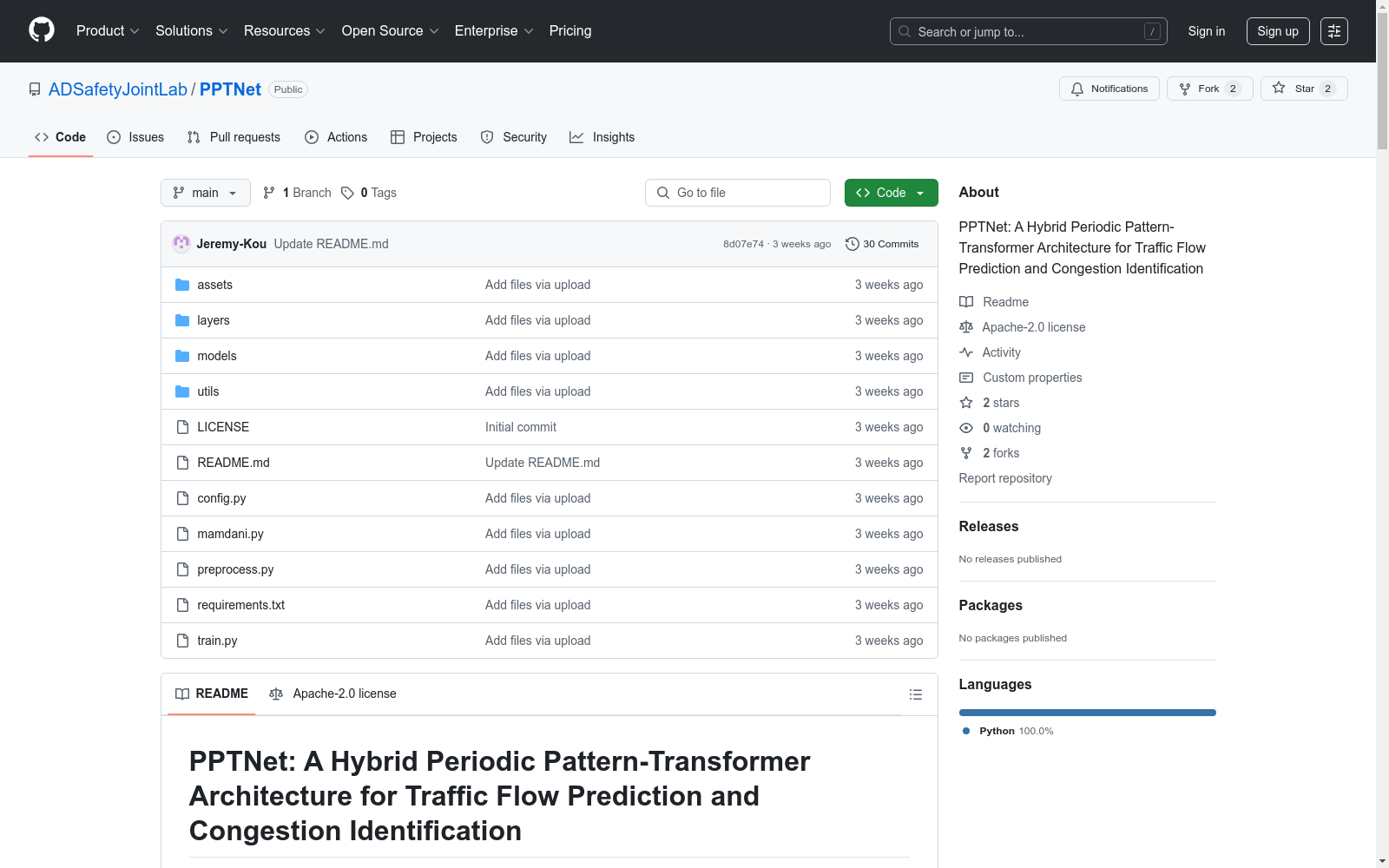The width and height of the screenshot is (1389, 868).
Task: Click the bell Notifications button
Action: pos(1109,89)
